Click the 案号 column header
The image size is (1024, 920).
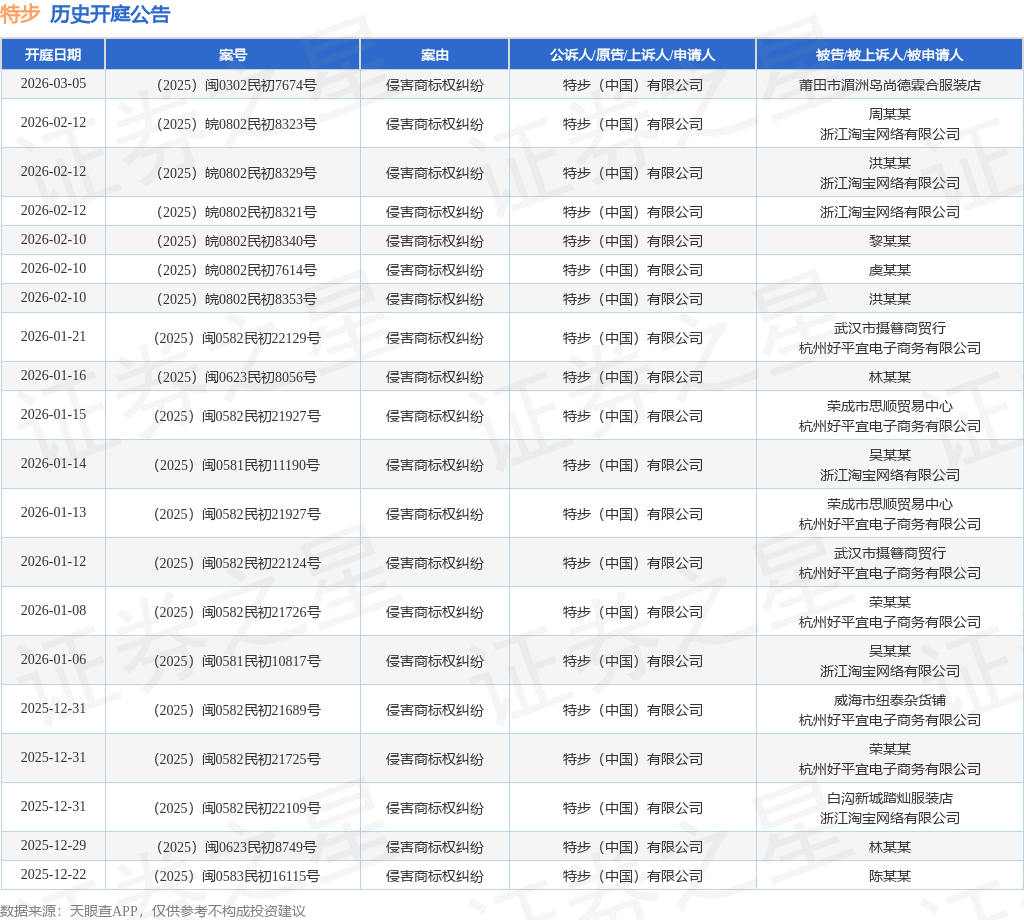coord(232,55)
